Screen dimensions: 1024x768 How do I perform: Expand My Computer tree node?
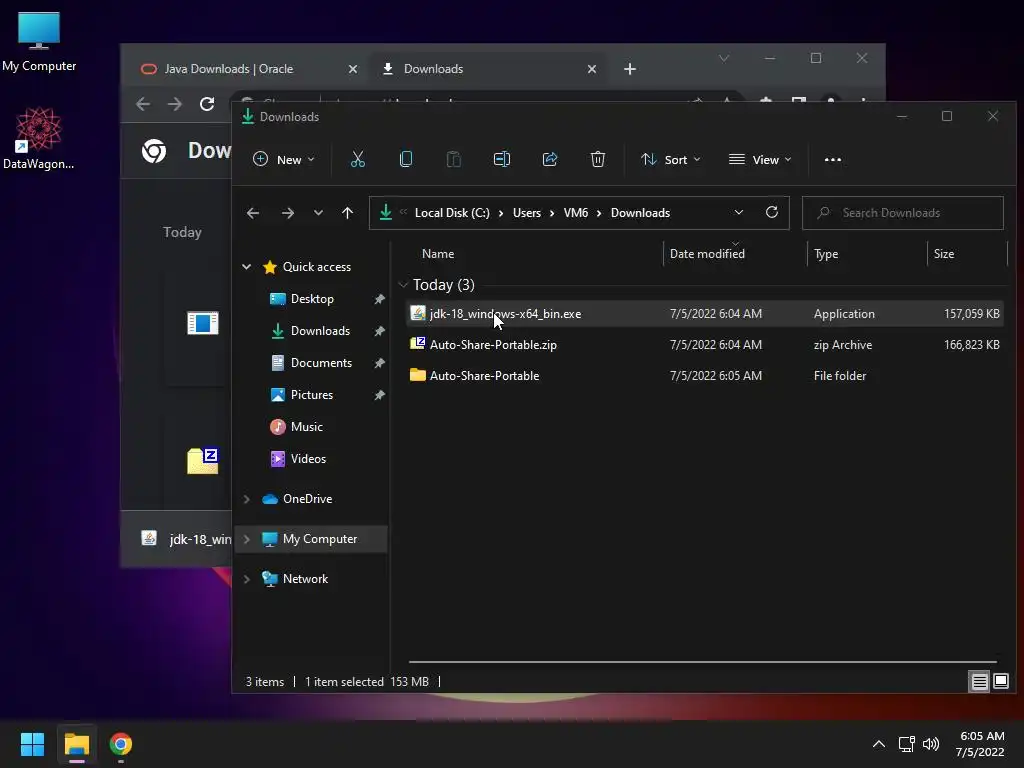[246, 539]
